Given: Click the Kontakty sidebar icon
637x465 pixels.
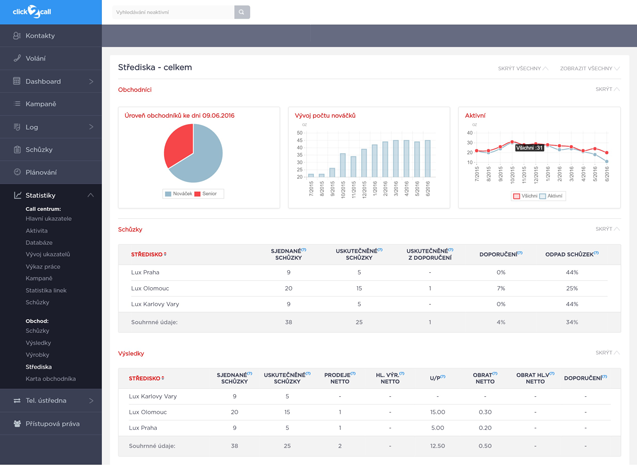Looking at the screenshot, I should coord(17,36).
